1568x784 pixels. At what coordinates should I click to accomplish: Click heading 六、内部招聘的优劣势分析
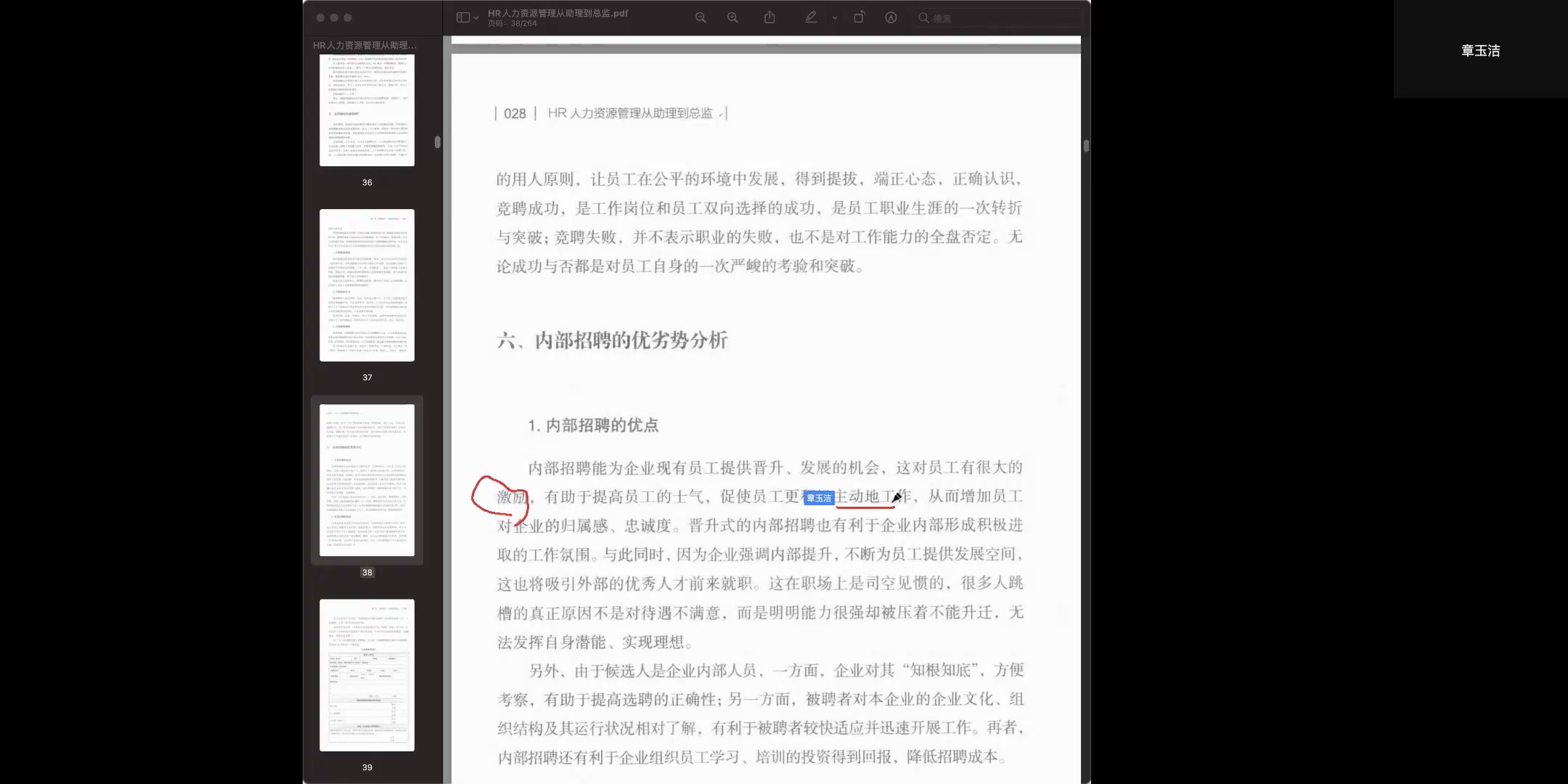coord(612,340)
